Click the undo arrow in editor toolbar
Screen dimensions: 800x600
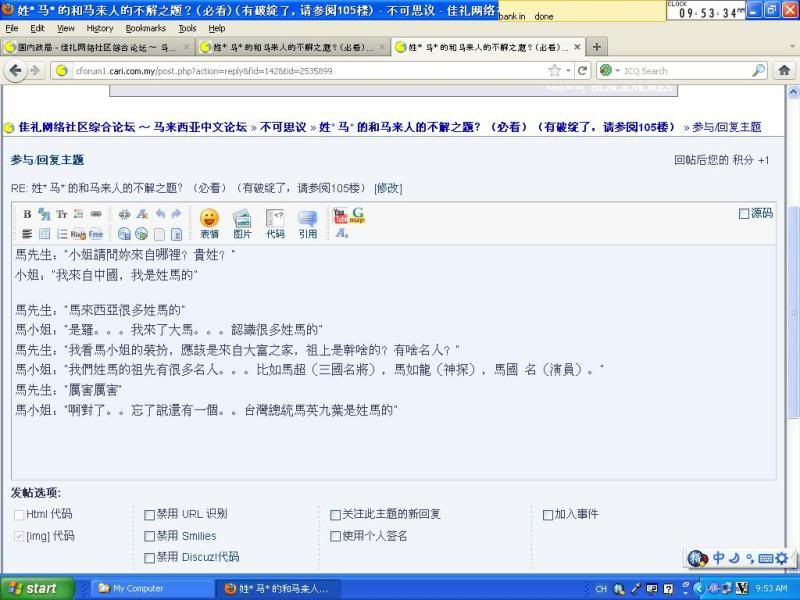pyautogui.click(x=159, y=214)
